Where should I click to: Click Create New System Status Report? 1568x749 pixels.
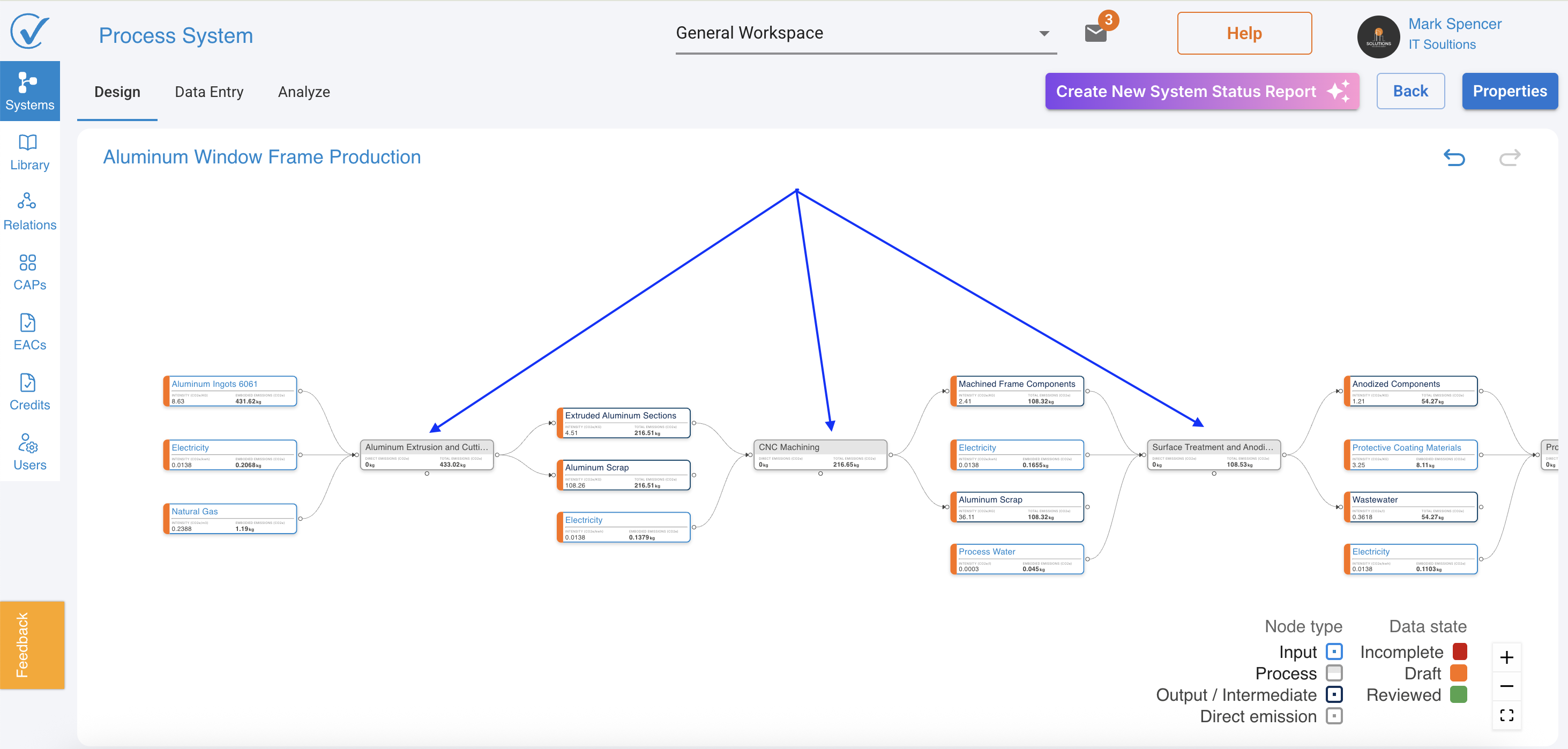coord(1201,91)
